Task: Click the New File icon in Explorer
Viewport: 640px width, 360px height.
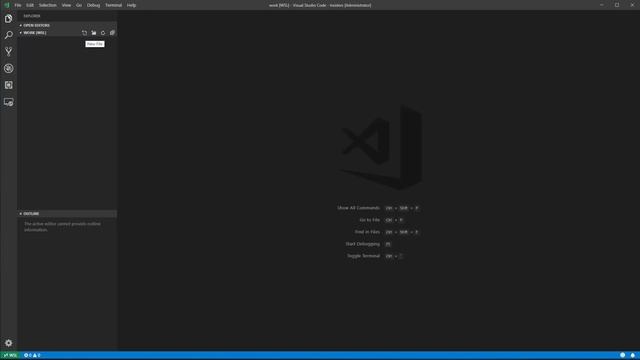Action: [x=84, y=33]
